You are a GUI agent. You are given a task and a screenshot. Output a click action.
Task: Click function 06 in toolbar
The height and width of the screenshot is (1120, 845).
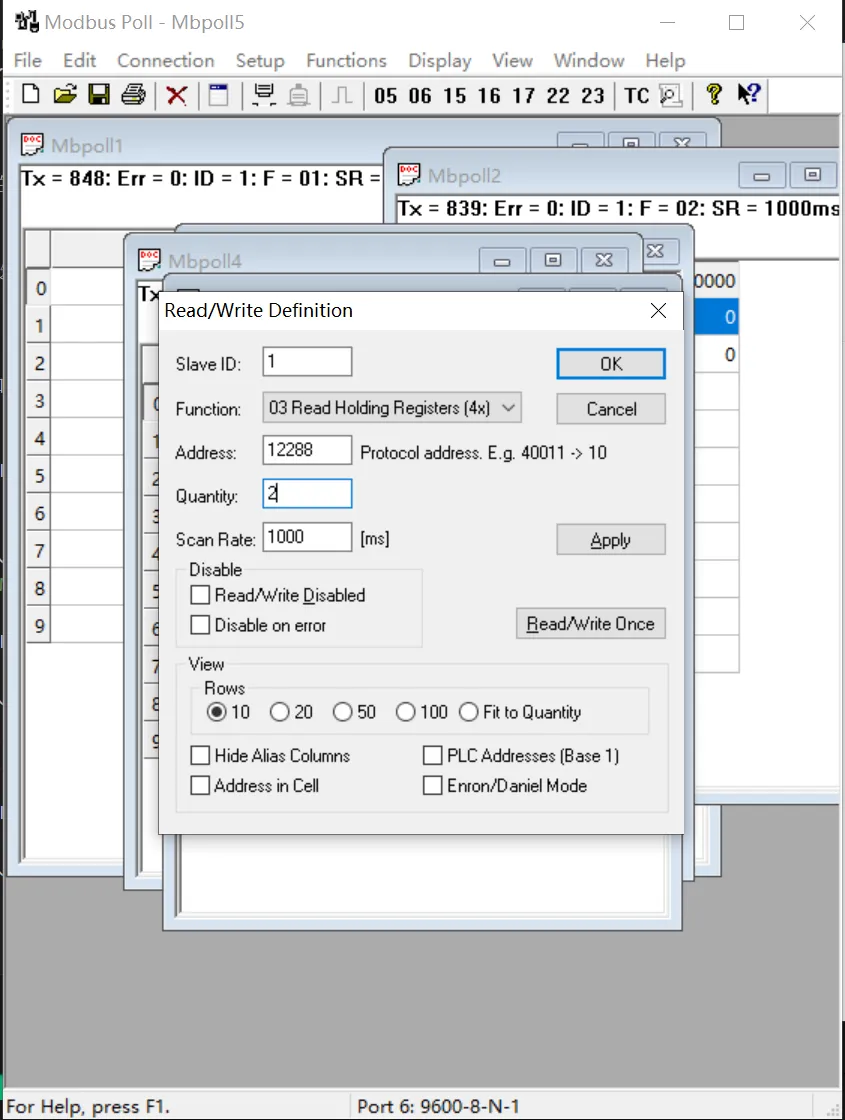(x=420, y=96)
